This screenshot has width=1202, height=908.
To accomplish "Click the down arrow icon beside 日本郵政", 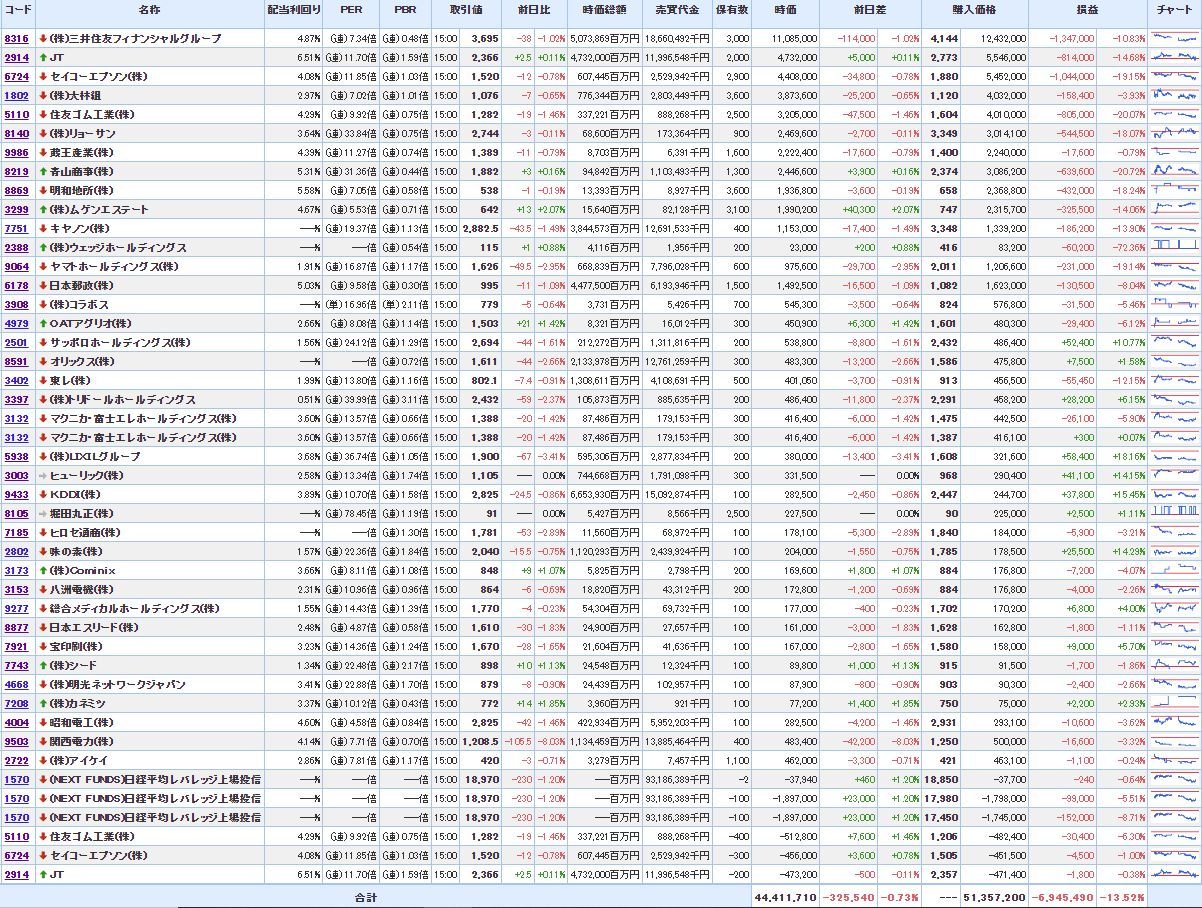I will pos(43,285).
